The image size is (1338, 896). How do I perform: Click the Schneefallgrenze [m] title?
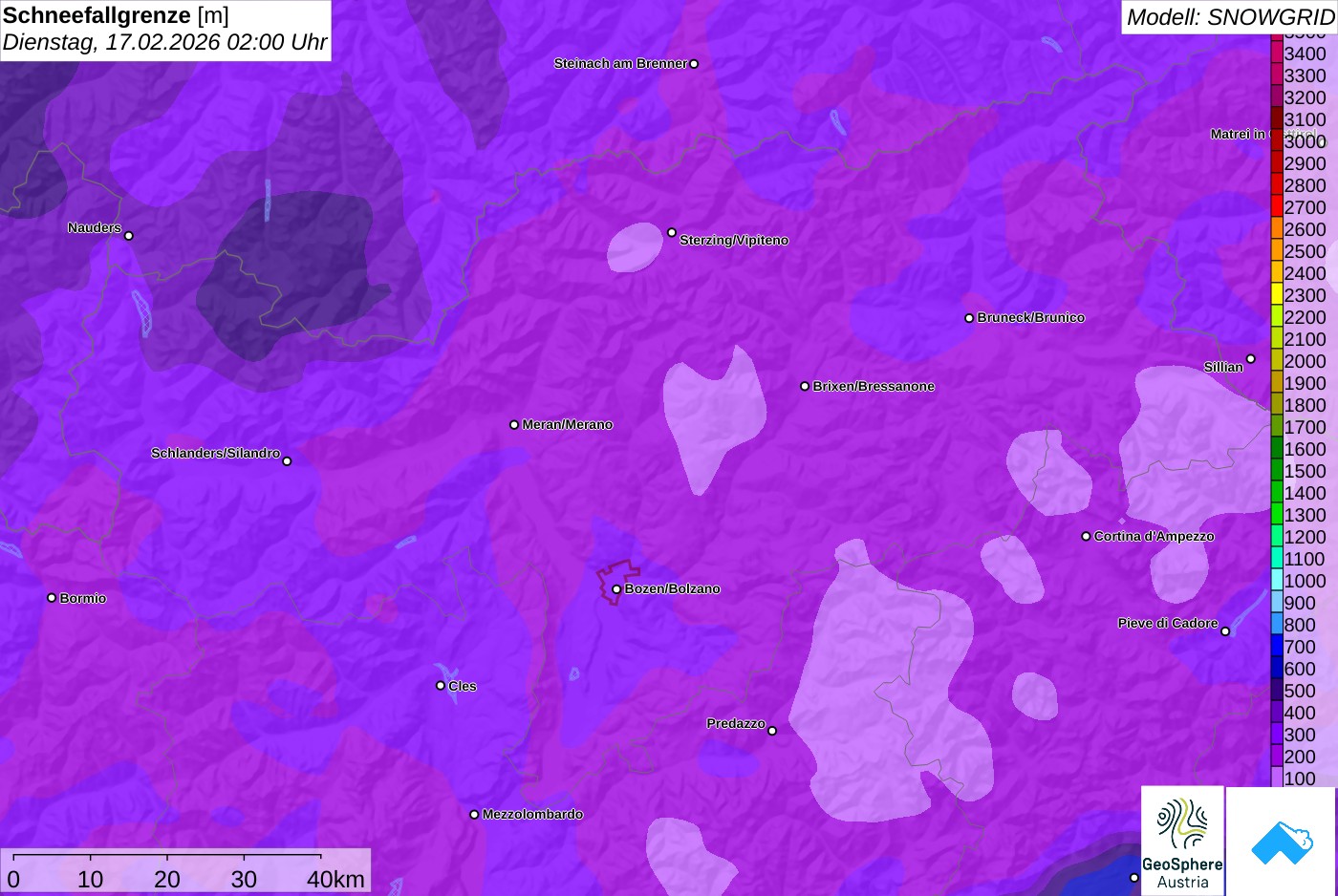116,15
